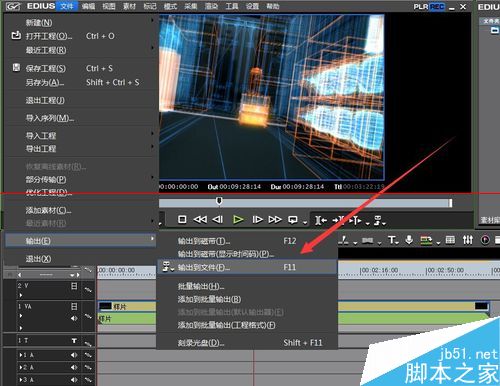
Task: Mute the 2 A audio track
Action: [74, 367]
